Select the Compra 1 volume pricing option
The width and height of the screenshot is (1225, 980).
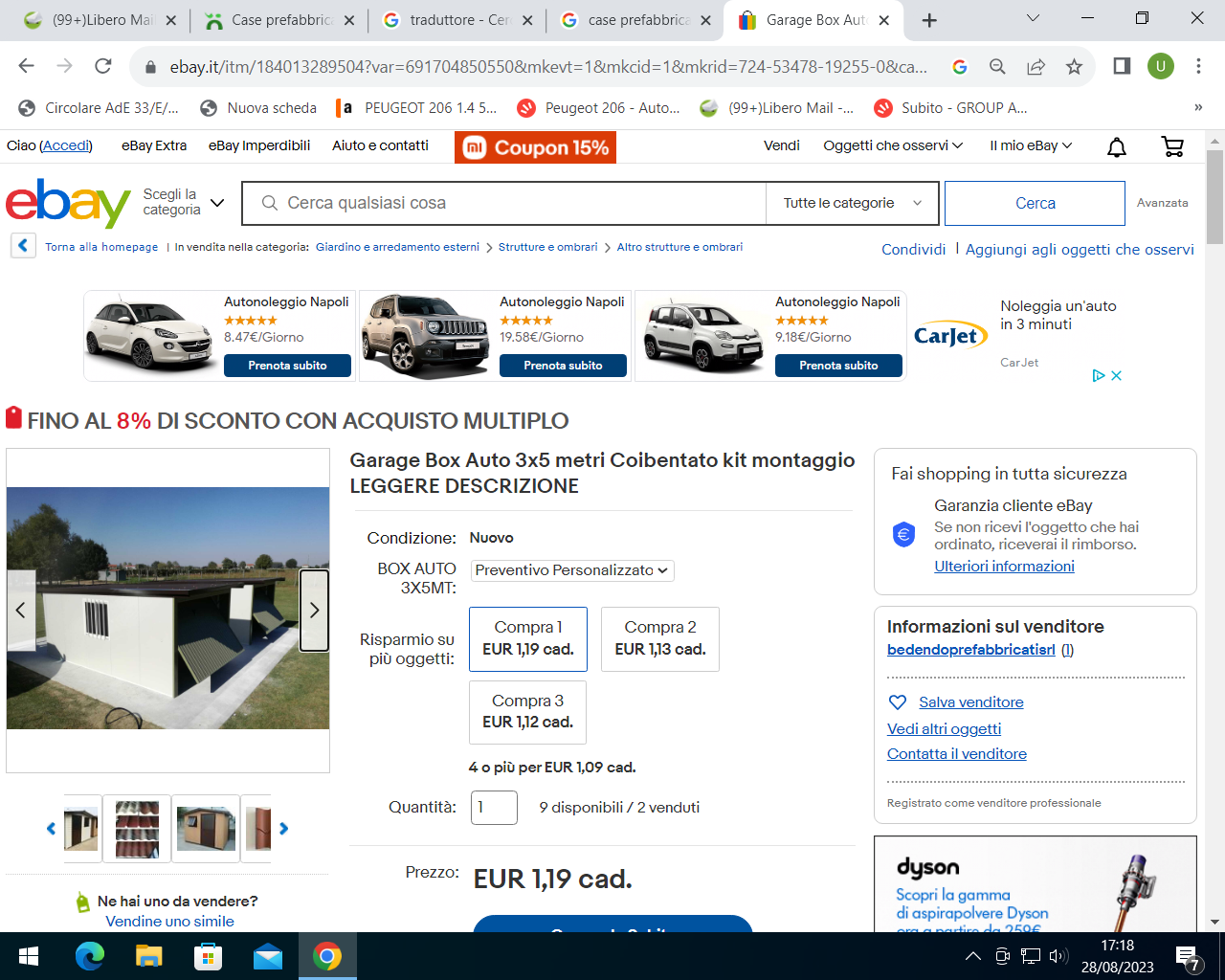pyautogui.click(x=527, y=638)
